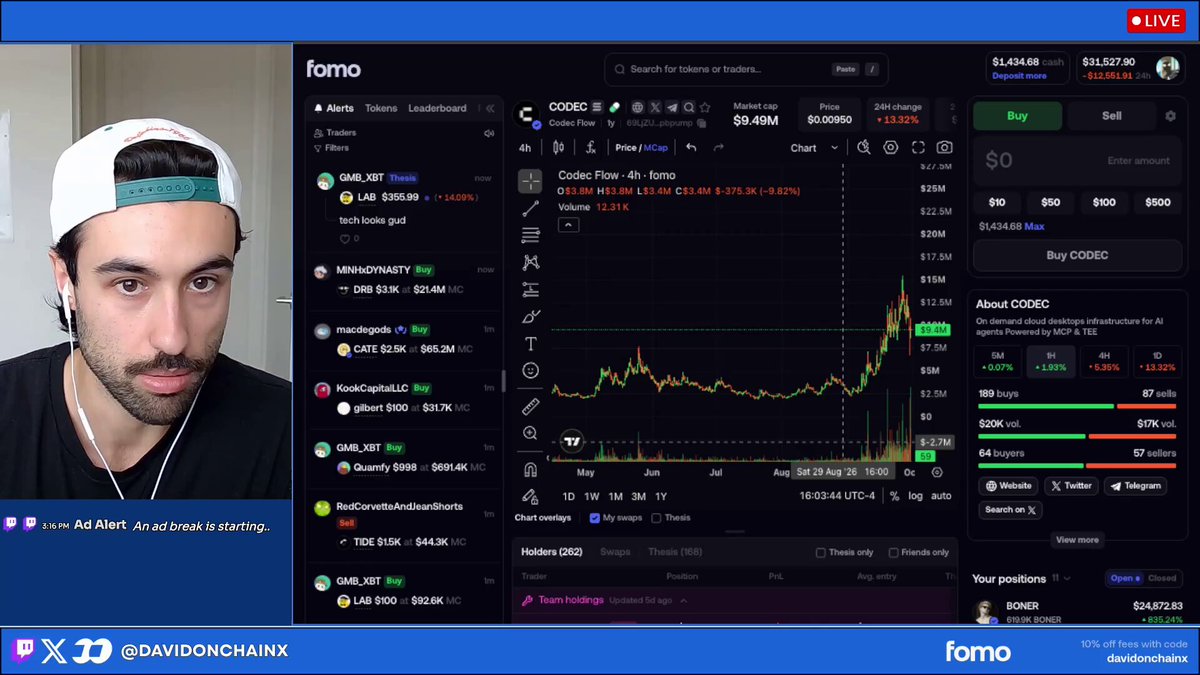This screenshot has width=1200, height=675.
Task: Pick the brush drawing tool
Action: pyautogui.click(x=530, y=316)
